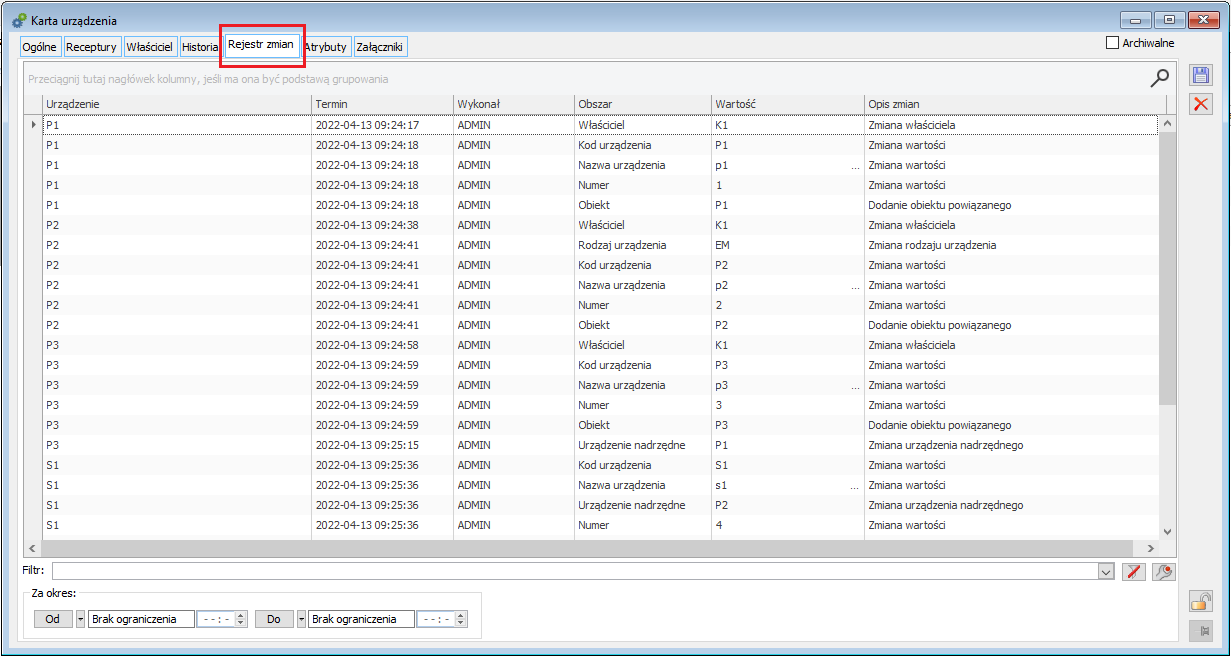Sort by the Wykonał column header
The image size is (1231, 656).
coord(514,104)
